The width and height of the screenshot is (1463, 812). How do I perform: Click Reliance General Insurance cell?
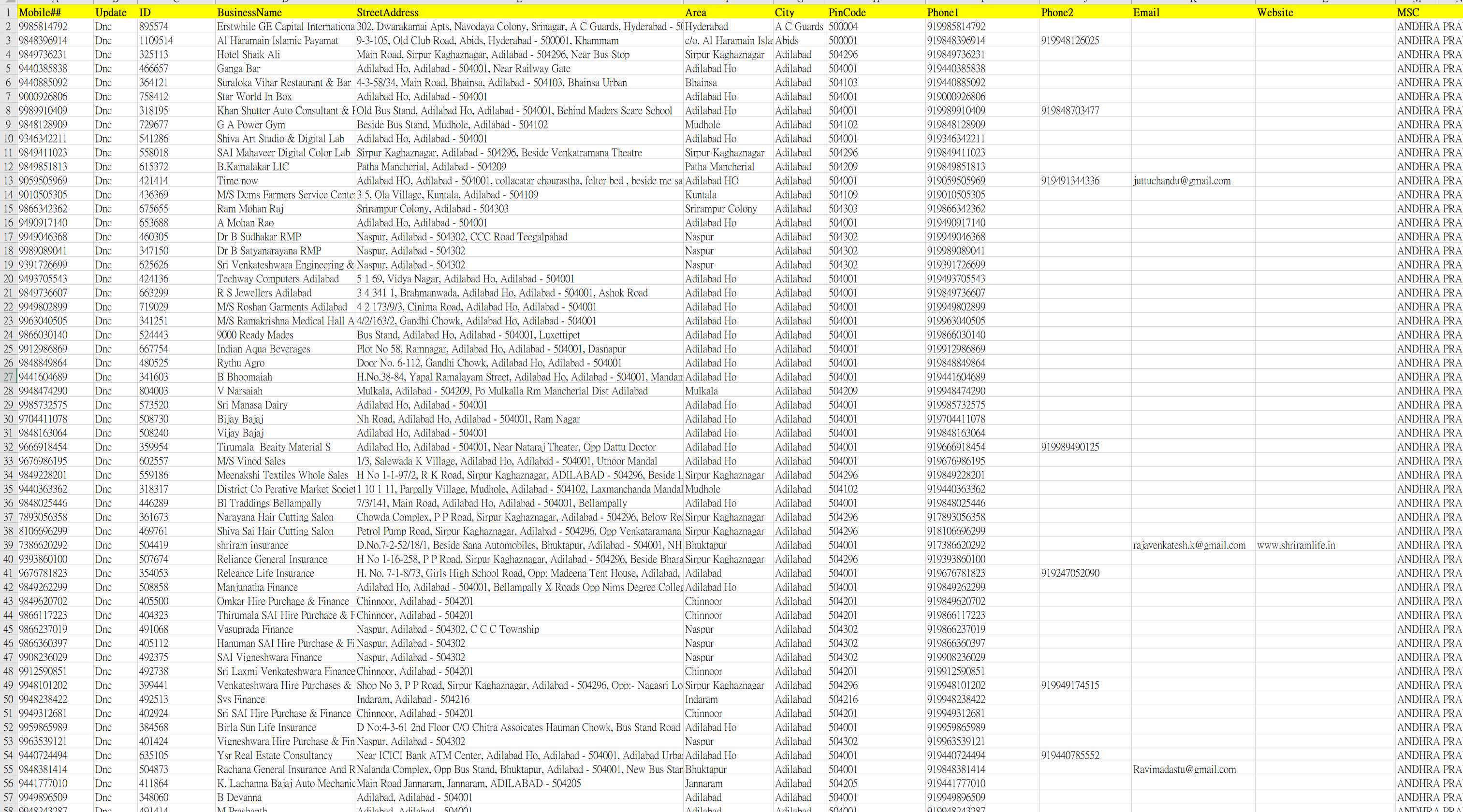click(x=285, y=559)
